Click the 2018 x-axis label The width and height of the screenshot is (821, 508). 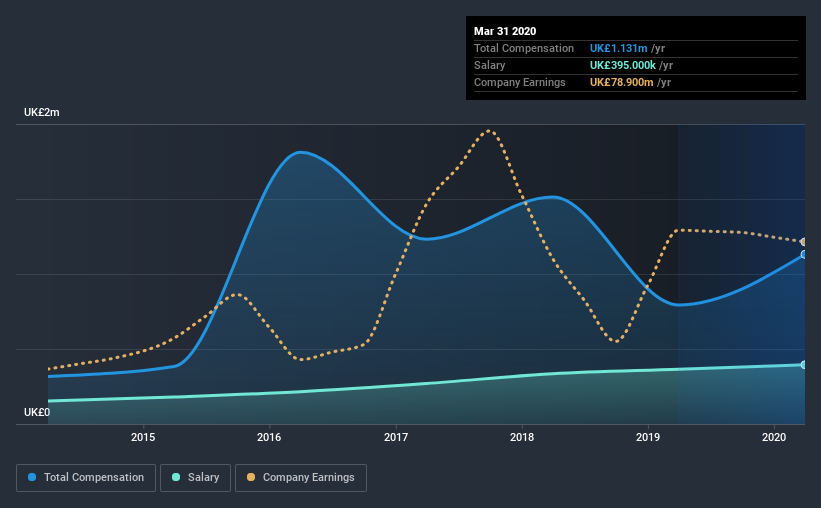pyautogui.click(x=522, y=437)
